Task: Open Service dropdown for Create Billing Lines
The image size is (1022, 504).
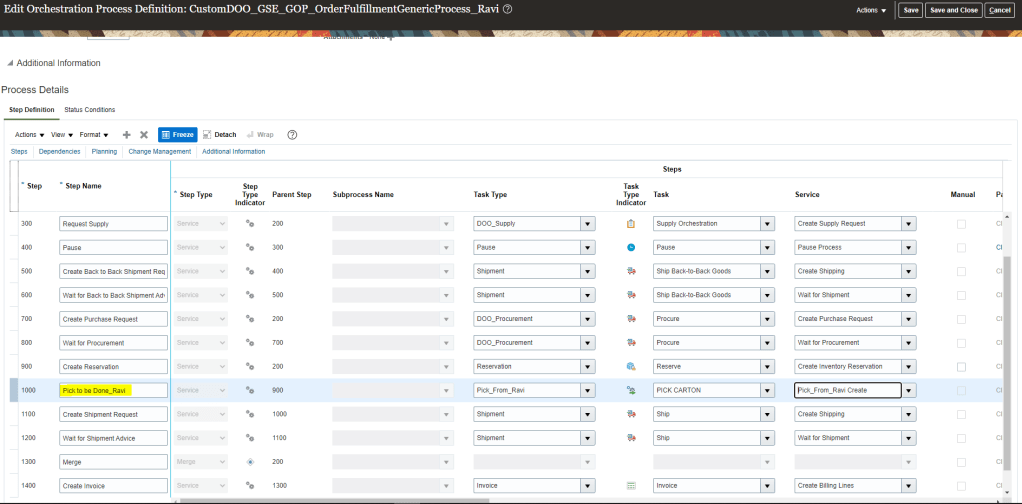Action: (x=909, y=486)
